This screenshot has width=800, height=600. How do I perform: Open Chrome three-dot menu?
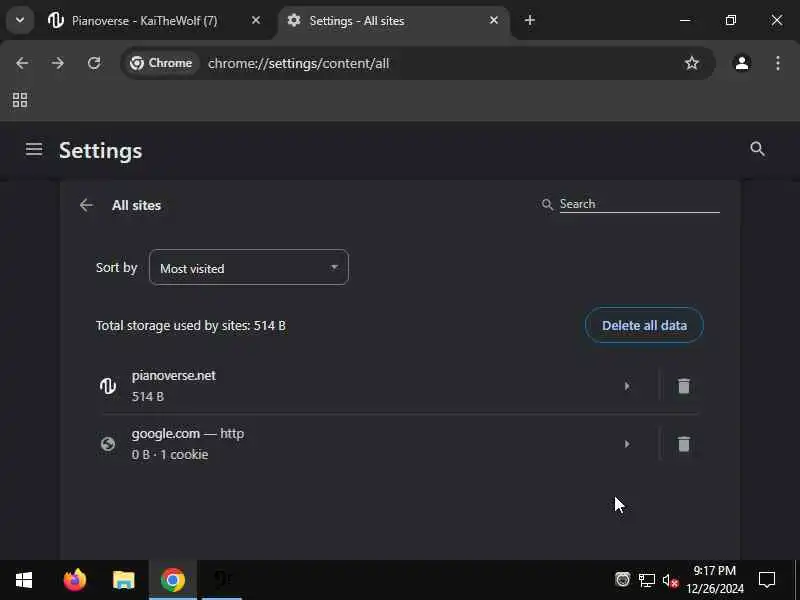coord(778,63)
